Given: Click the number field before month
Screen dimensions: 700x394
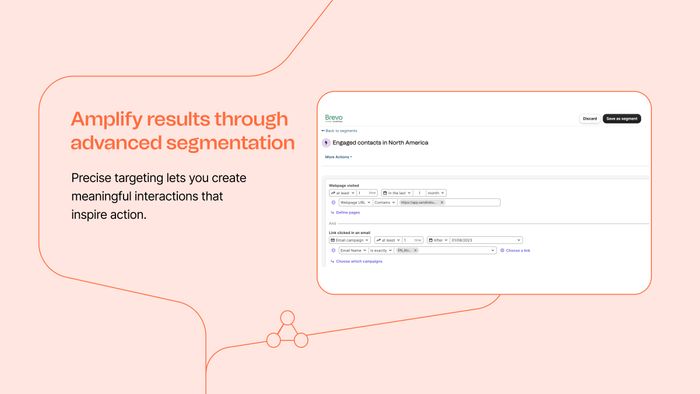Looking at the screenshot, I should 419,193.
